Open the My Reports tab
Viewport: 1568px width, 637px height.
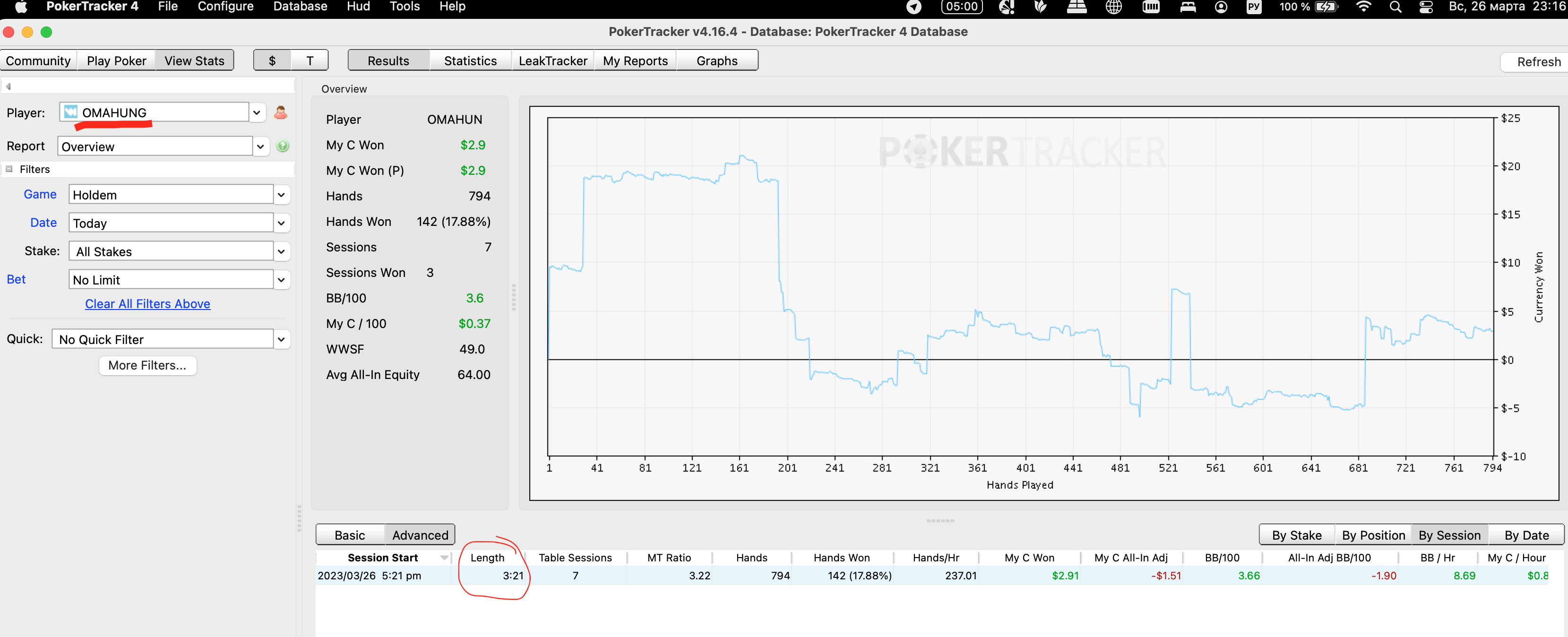coord(635,60)
